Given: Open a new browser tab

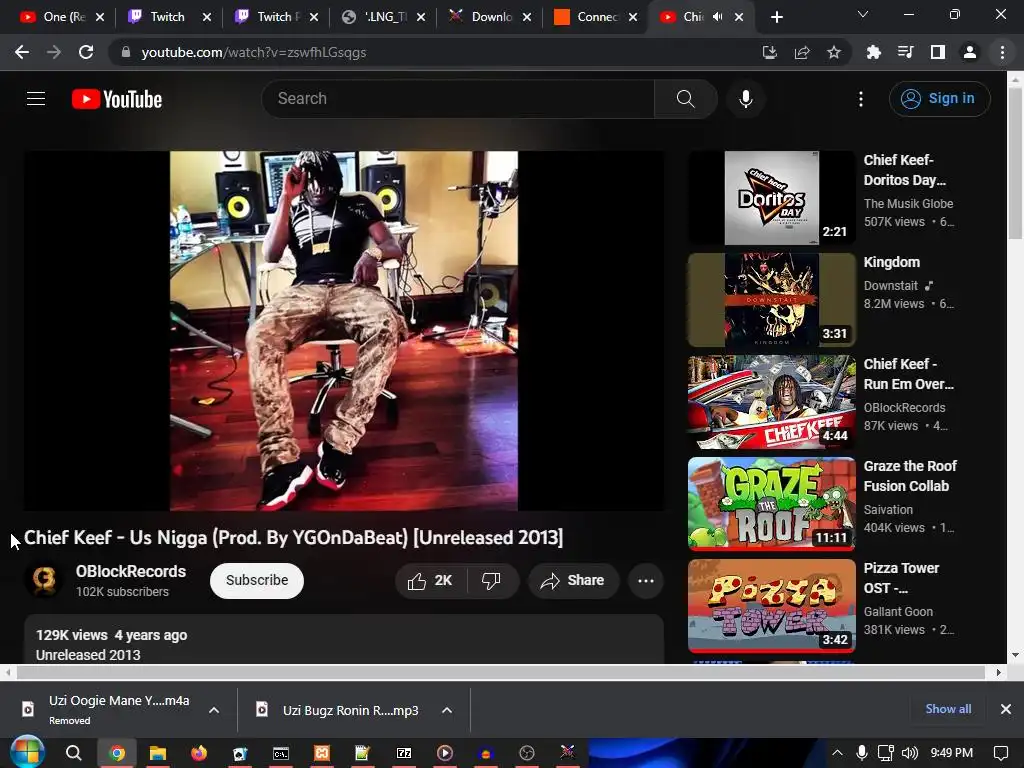Looking at the screenshot, I should coord(776,17).
